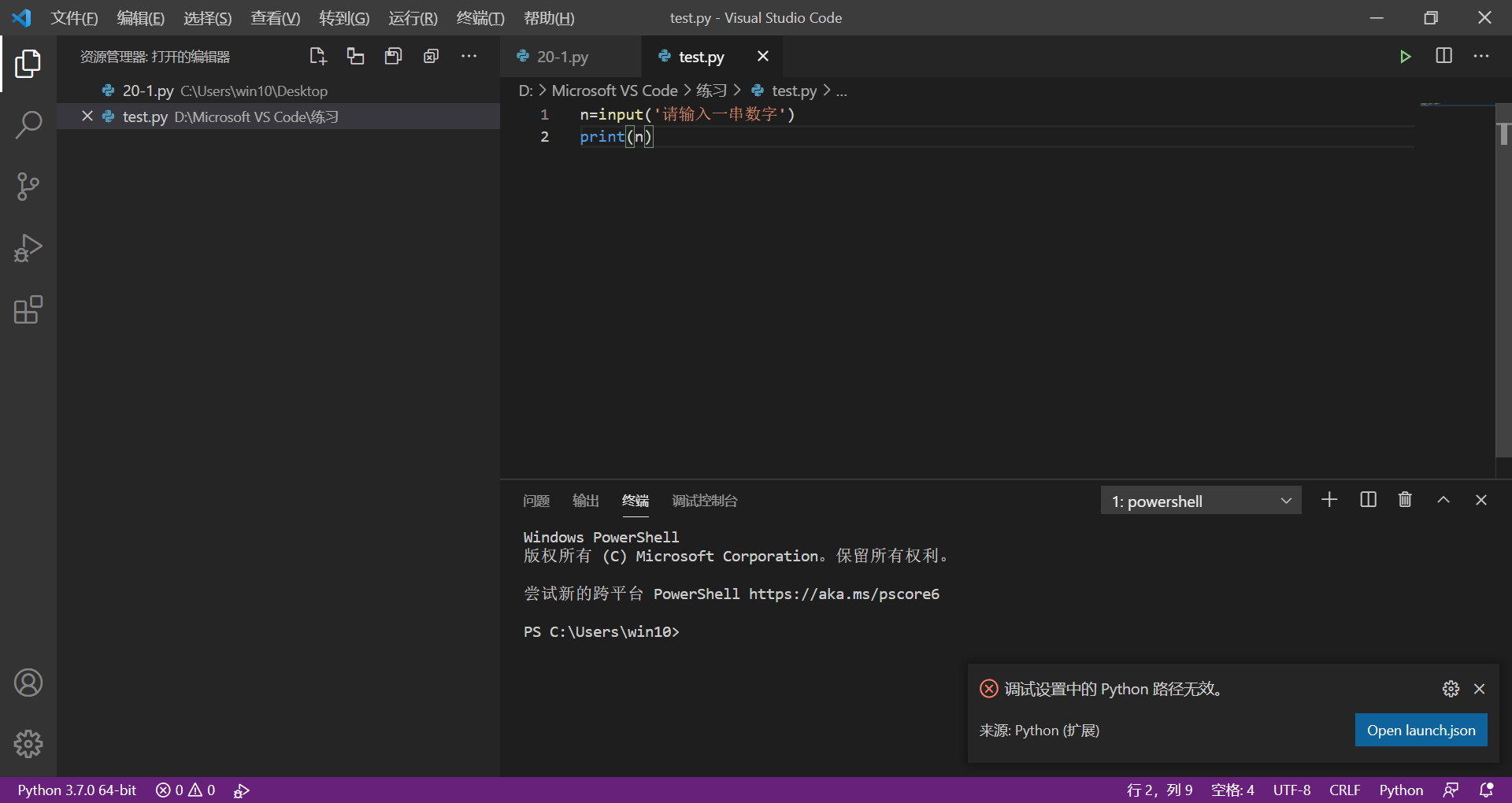Image resolution: width=1512 pixels, height=803 pixels.
Task: Click the Save All icon
Action: [393, 56]
